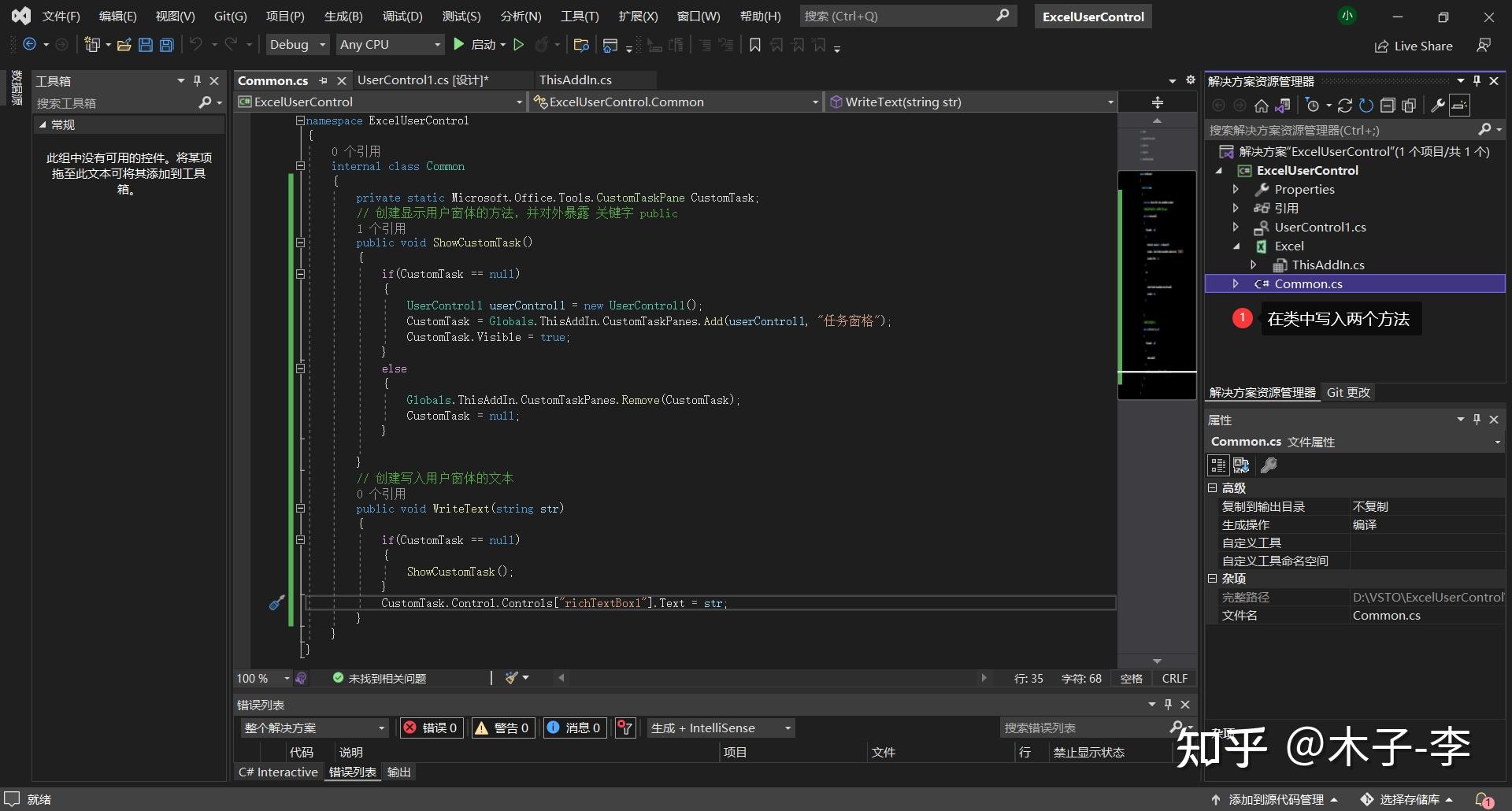
Task: Toggle the Messages 0 filter button
Action: pyautogui.click(x=574, y=728)
